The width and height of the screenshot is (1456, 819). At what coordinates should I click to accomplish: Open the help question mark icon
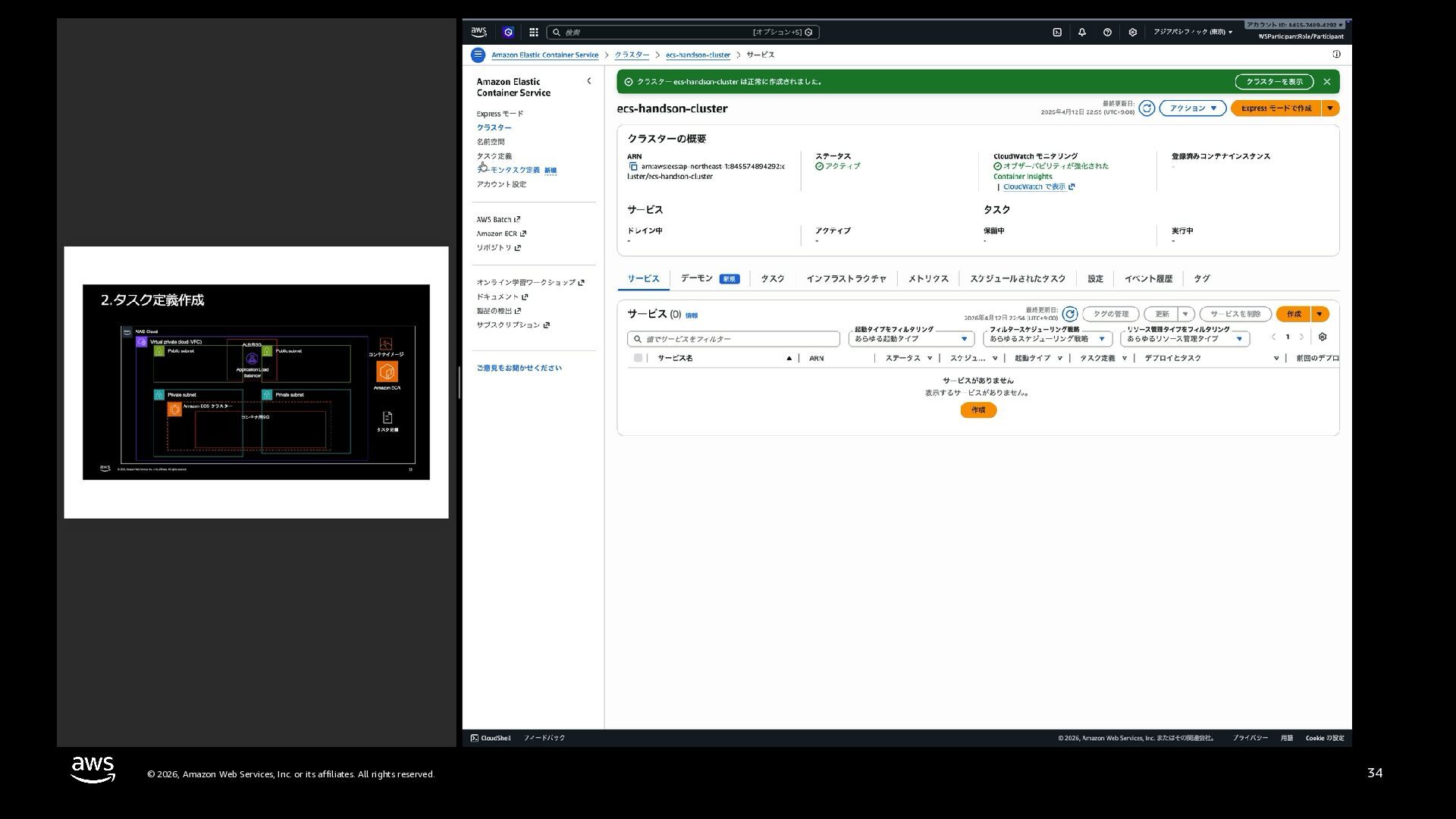[x=1107, y=33]
